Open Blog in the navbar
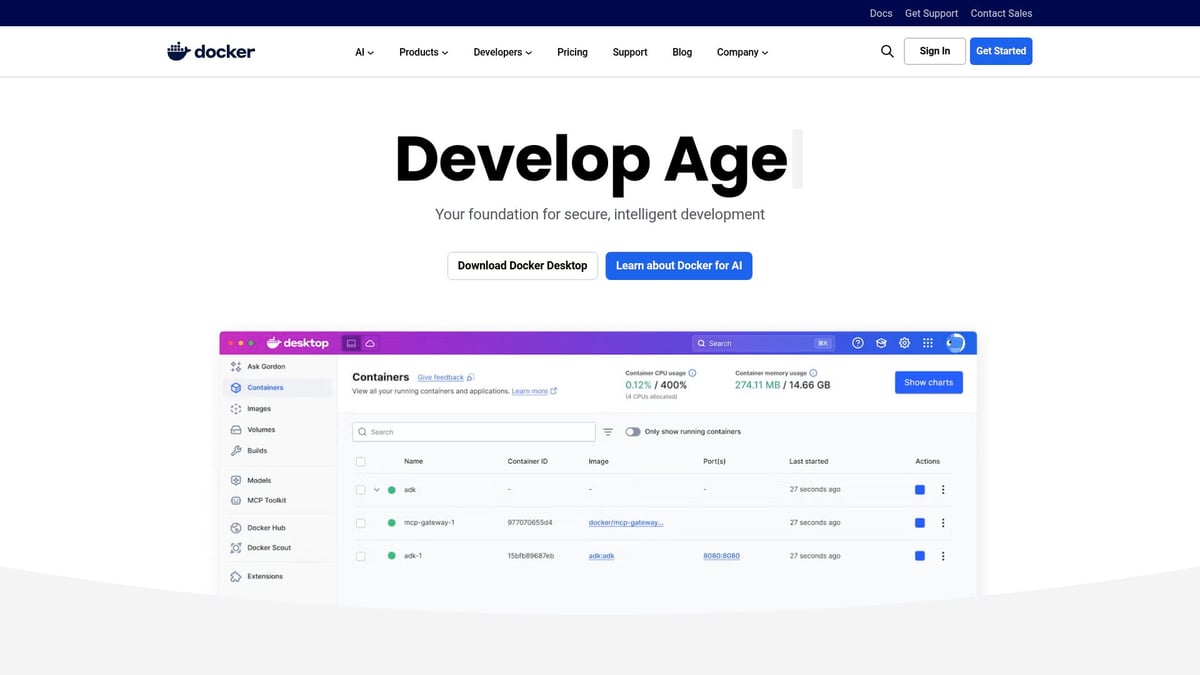 [682, 52]
